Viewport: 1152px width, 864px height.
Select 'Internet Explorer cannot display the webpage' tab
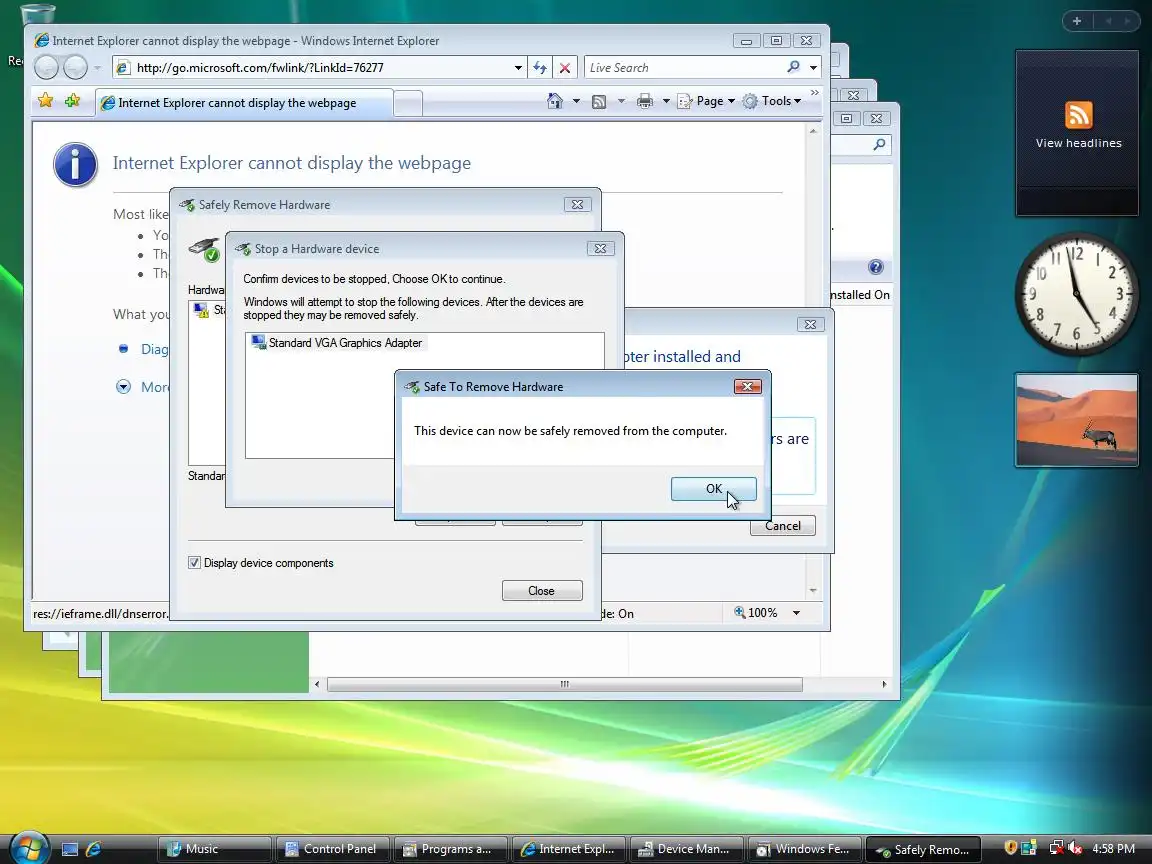pyautogui.click(x=244, y=103)
